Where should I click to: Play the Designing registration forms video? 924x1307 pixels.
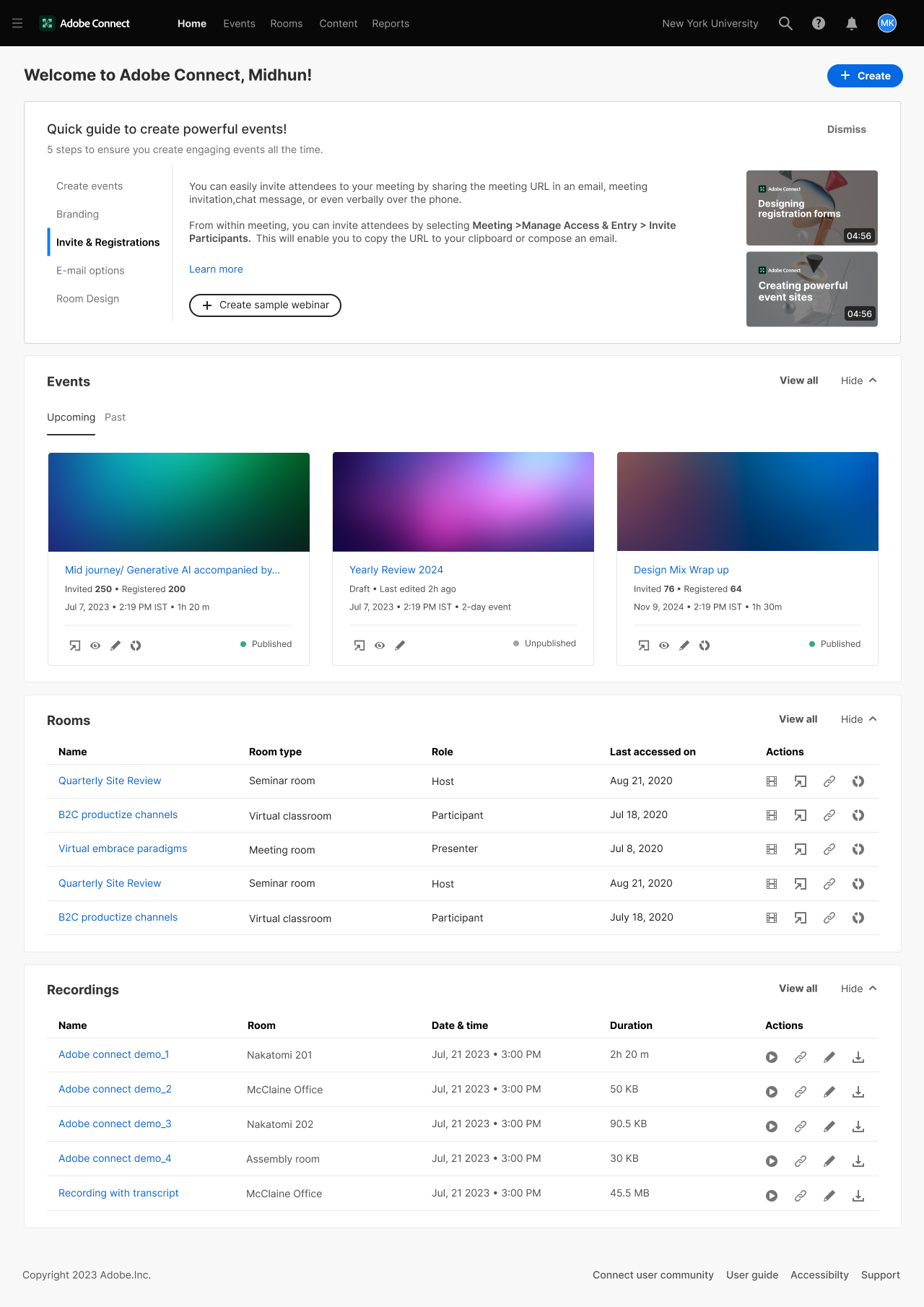click(x=812, y=208)
